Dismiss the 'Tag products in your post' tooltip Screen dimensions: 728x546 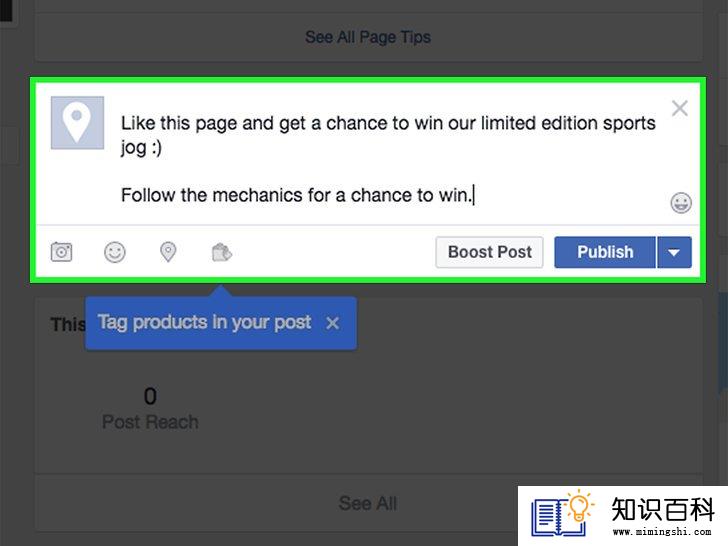click(x=332, y=323)
